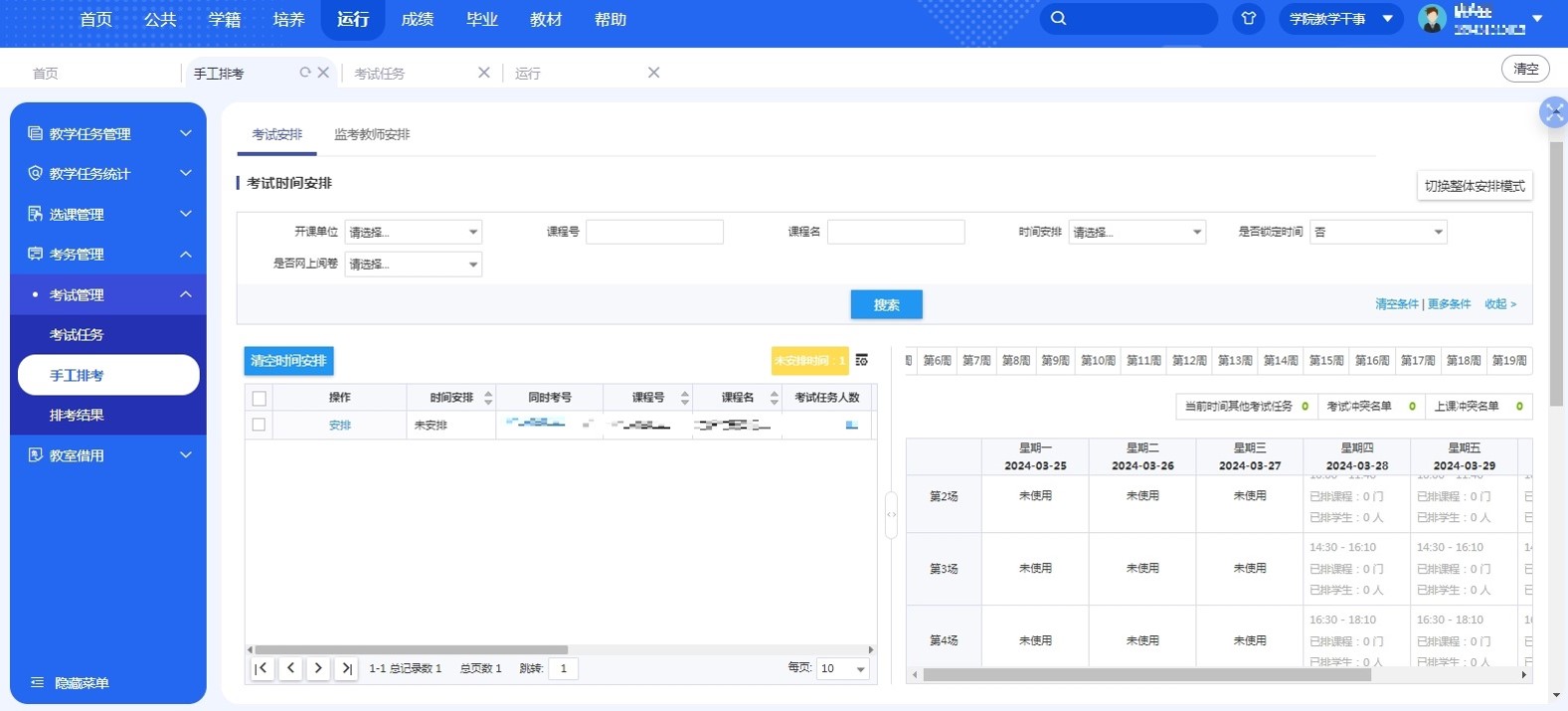Open the 学籍 top menu
This screenshot has height=711, width=1568.
pos(225,19)
